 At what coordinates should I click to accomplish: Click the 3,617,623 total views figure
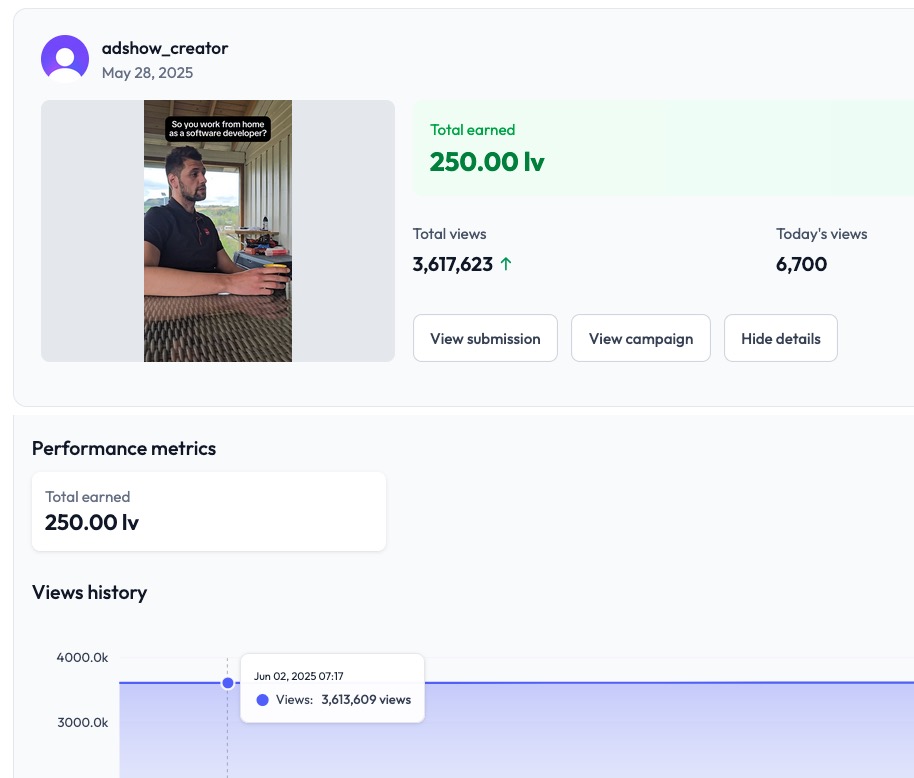(453, 265)
